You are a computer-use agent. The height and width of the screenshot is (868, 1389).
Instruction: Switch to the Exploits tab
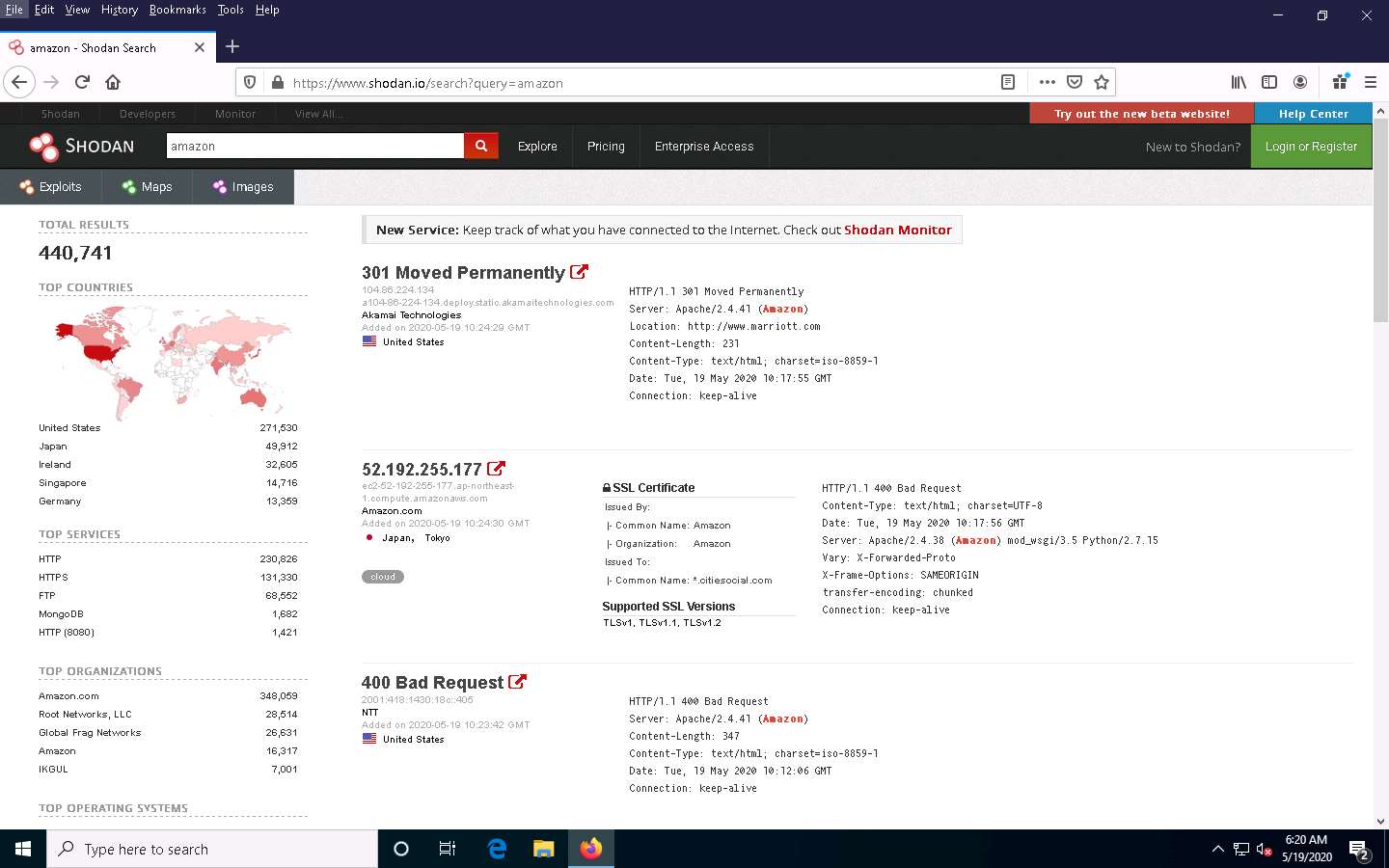point(50,186)
